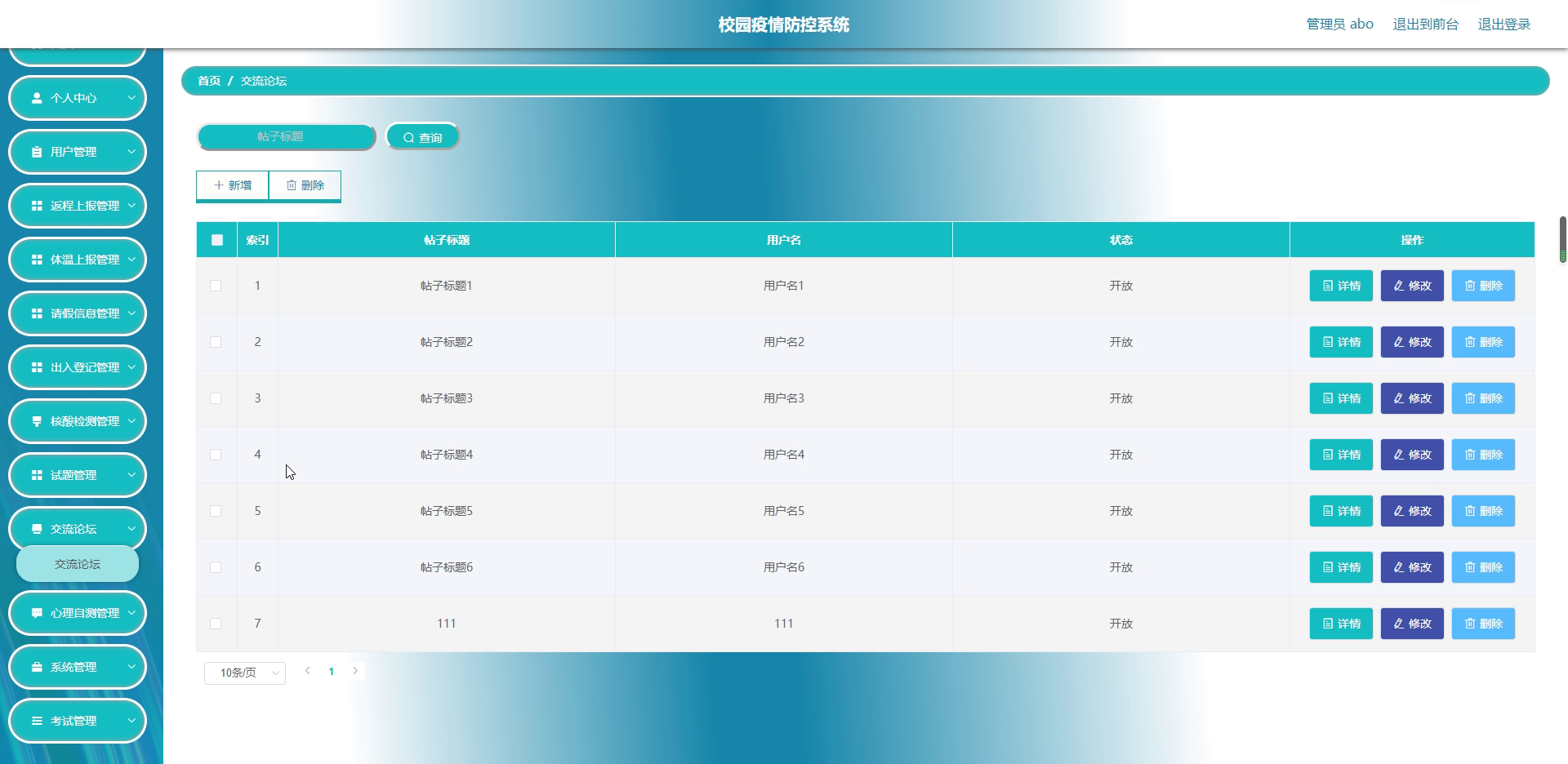Click 管理员 abo in the header
The height and width of the screenshot is (764, 1568).
pyautogui.click(x=1339, y=24)
